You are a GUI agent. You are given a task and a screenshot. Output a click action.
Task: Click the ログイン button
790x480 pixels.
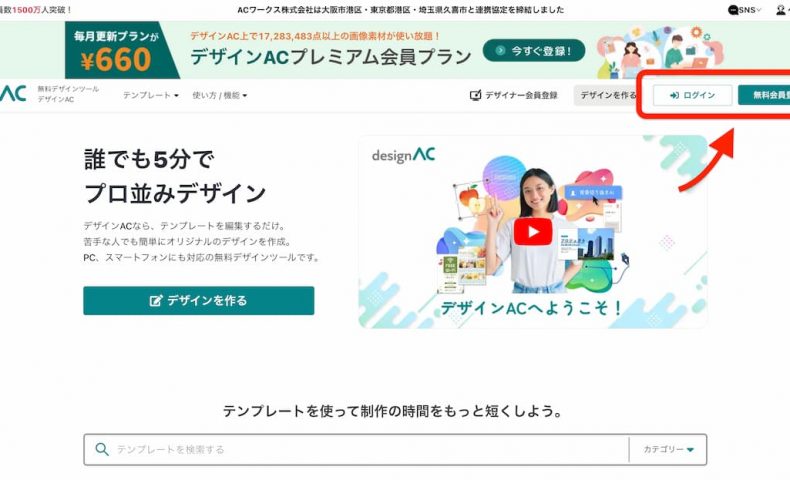pyautogui.click(x=692, y=95)
